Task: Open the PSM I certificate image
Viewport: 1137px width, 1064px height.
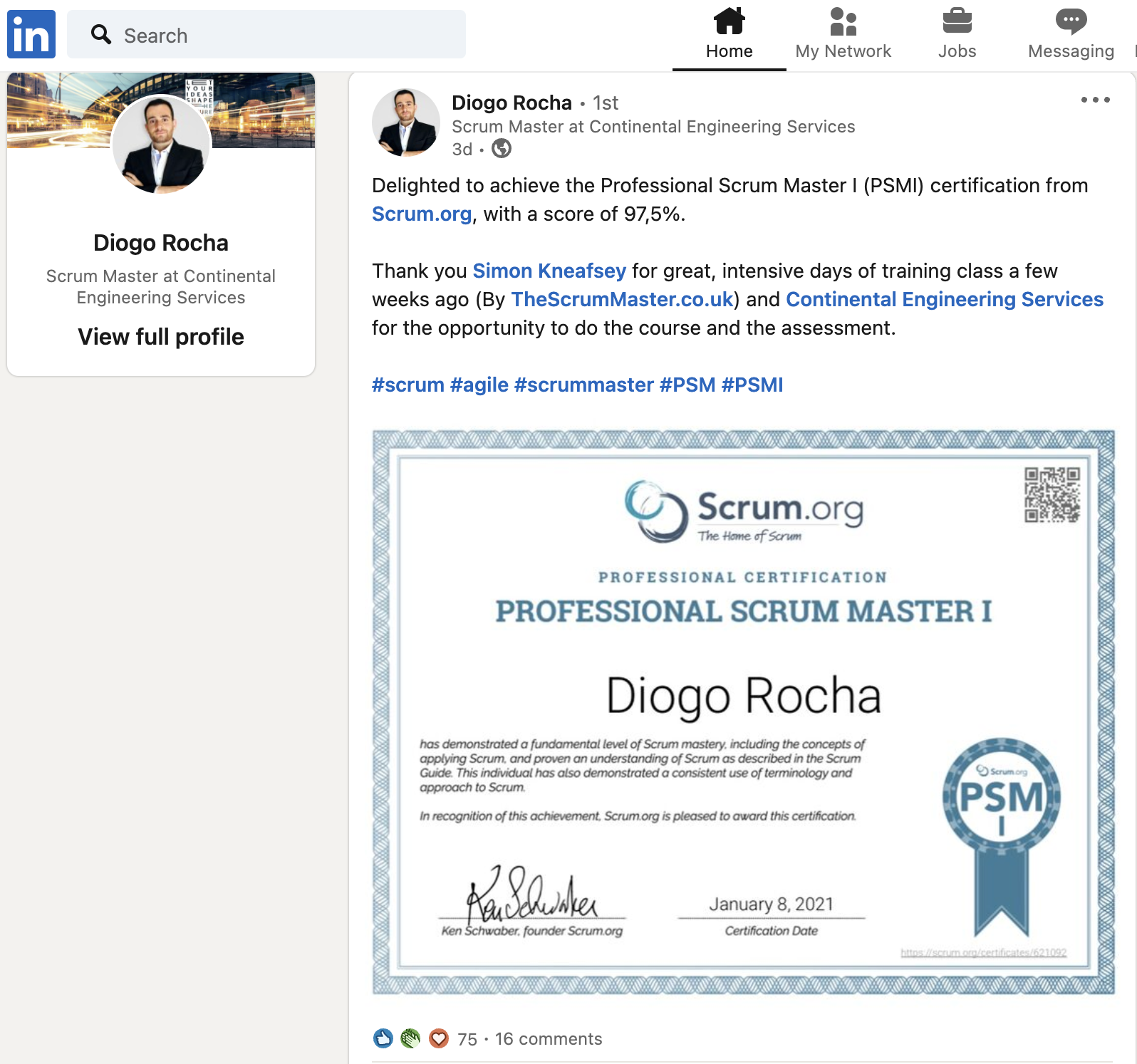Action: (x=743, y=712)
